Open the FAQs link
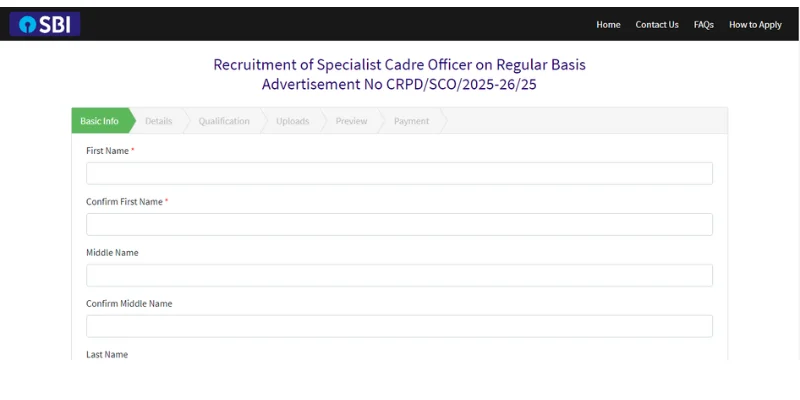 pyautogui.click(x=704, y=25)
